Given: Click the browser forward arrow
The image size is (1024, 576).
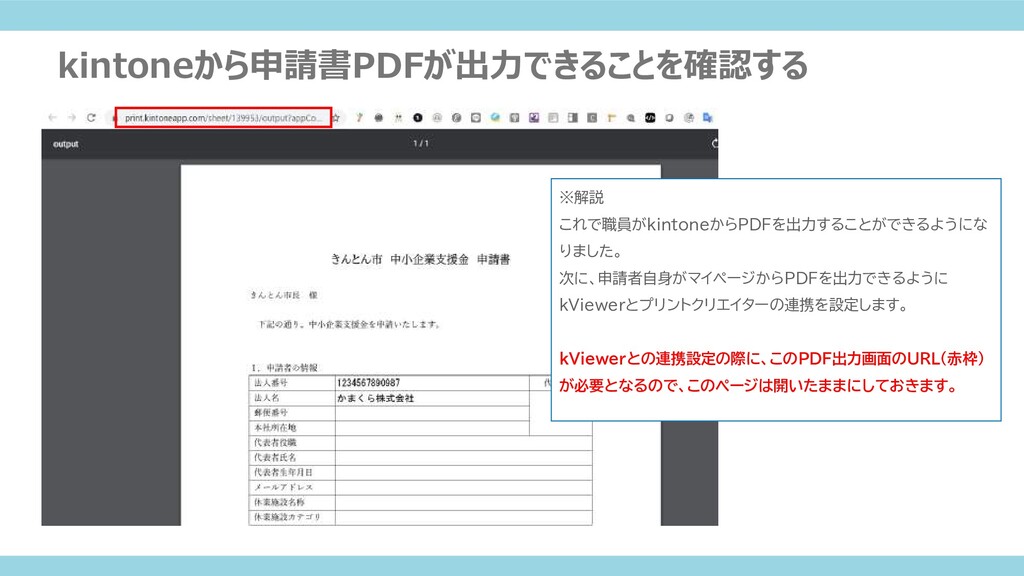Looking at the screenshot, I should [72, 118].
